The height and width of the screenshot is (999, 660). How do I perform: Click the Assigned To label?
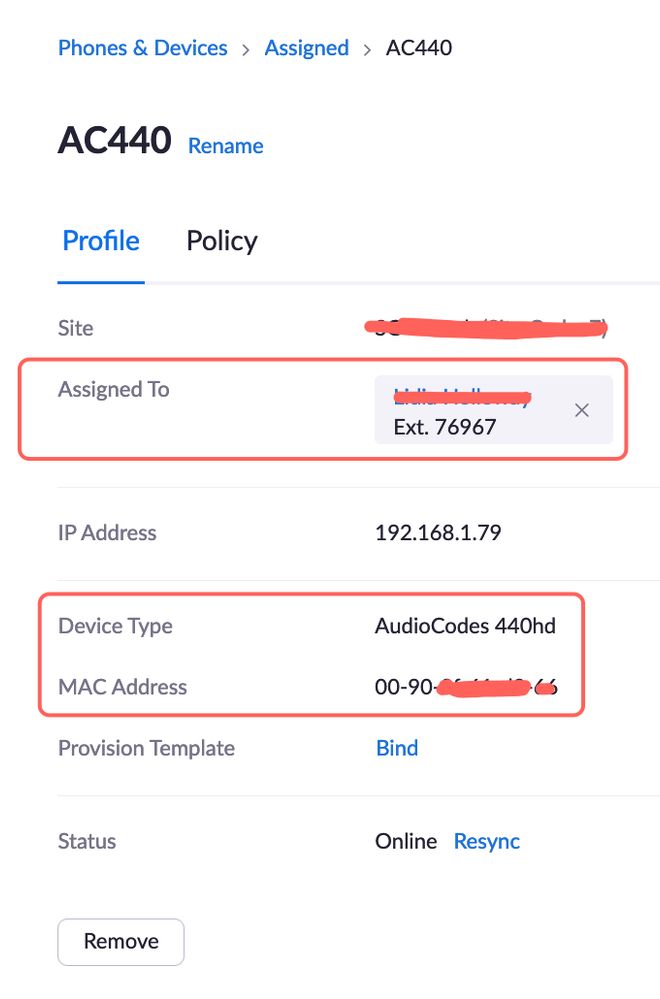pos(114,389)
